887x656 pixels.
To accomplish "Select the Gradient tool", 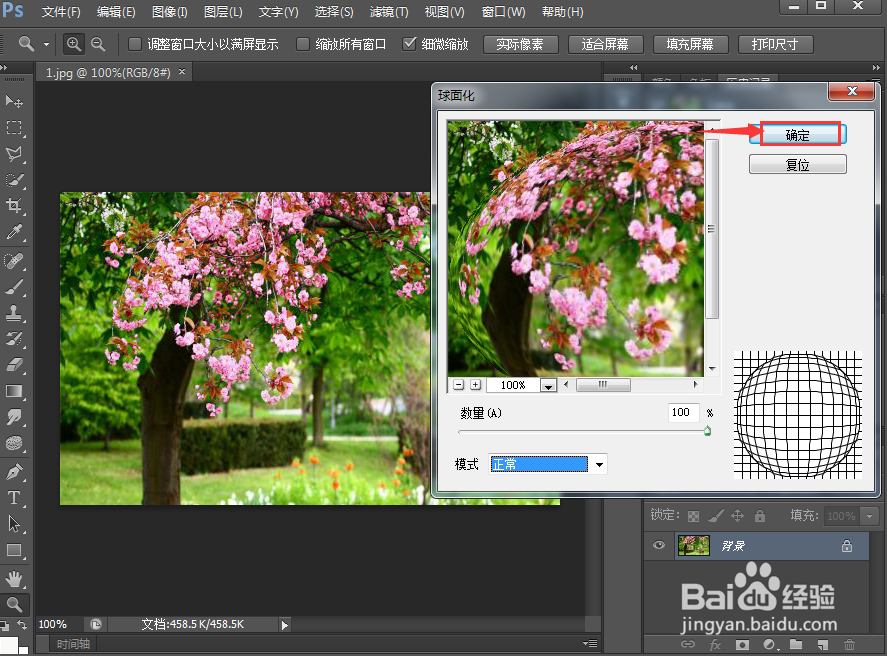I will (x=14, y=391).
